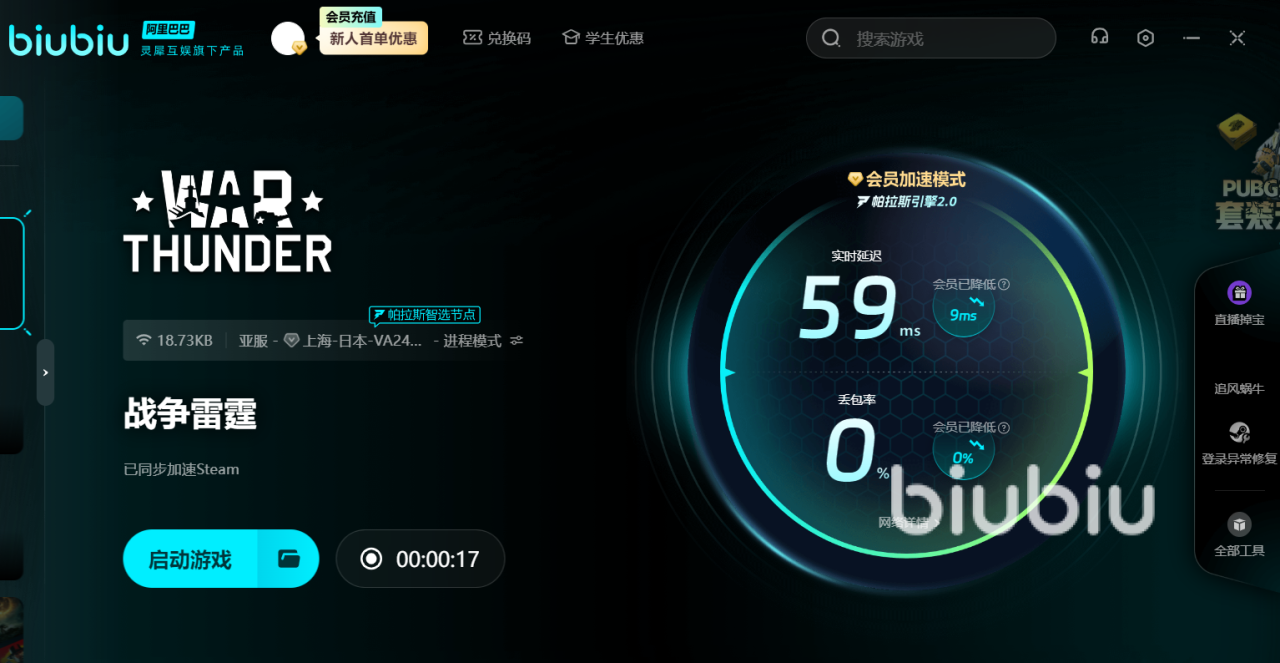Image resolution: width=1280 pixels, height=663 pixels.
Task: Open the game folder icon beside 启动游戏
Action: [x=289, y=559]
